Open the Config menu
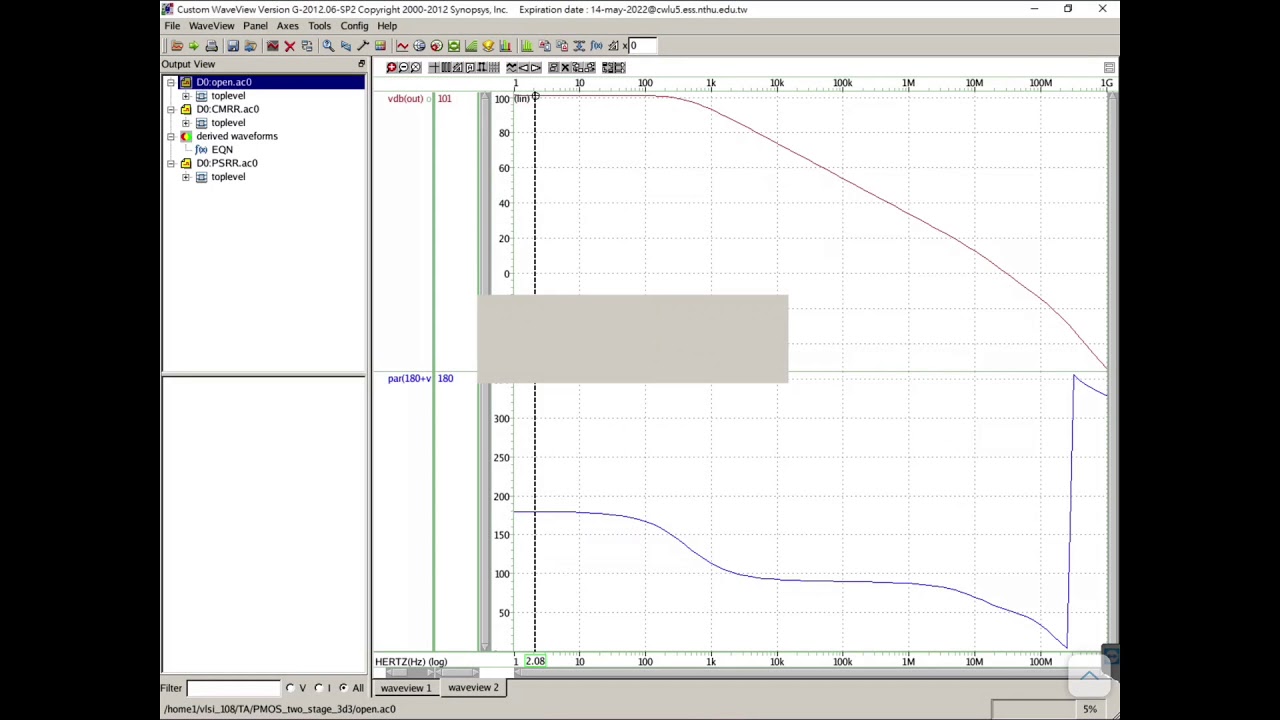 click(x=354, y=26)
